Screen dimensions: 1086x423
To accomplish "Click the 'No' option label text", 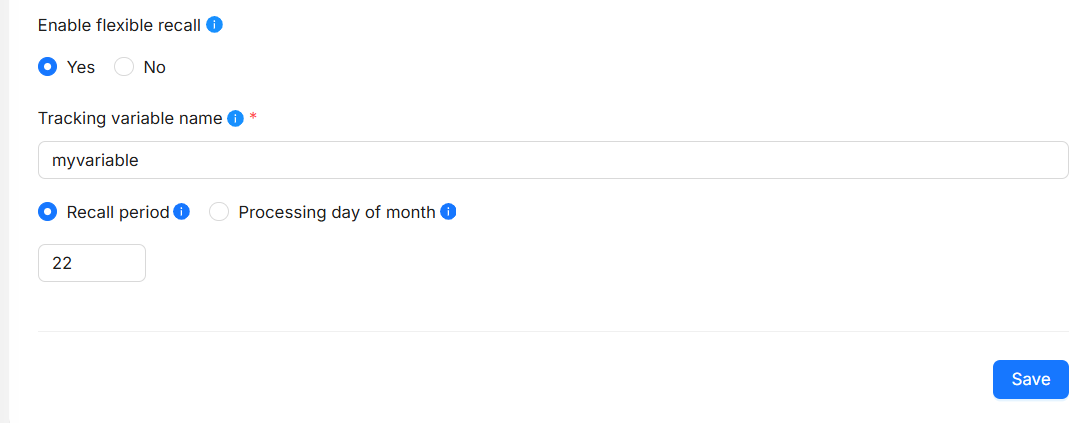I will pyautogui.click(x=155, y=67).
